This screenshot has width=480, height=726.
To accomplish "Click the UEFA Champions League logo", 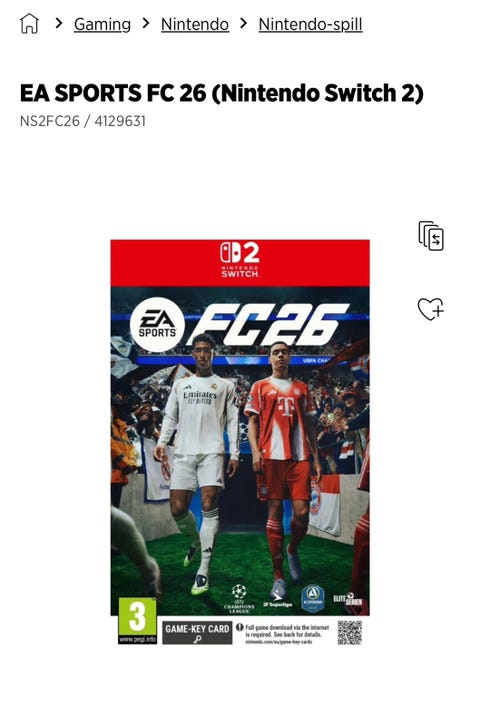I will tap(239, 598).
